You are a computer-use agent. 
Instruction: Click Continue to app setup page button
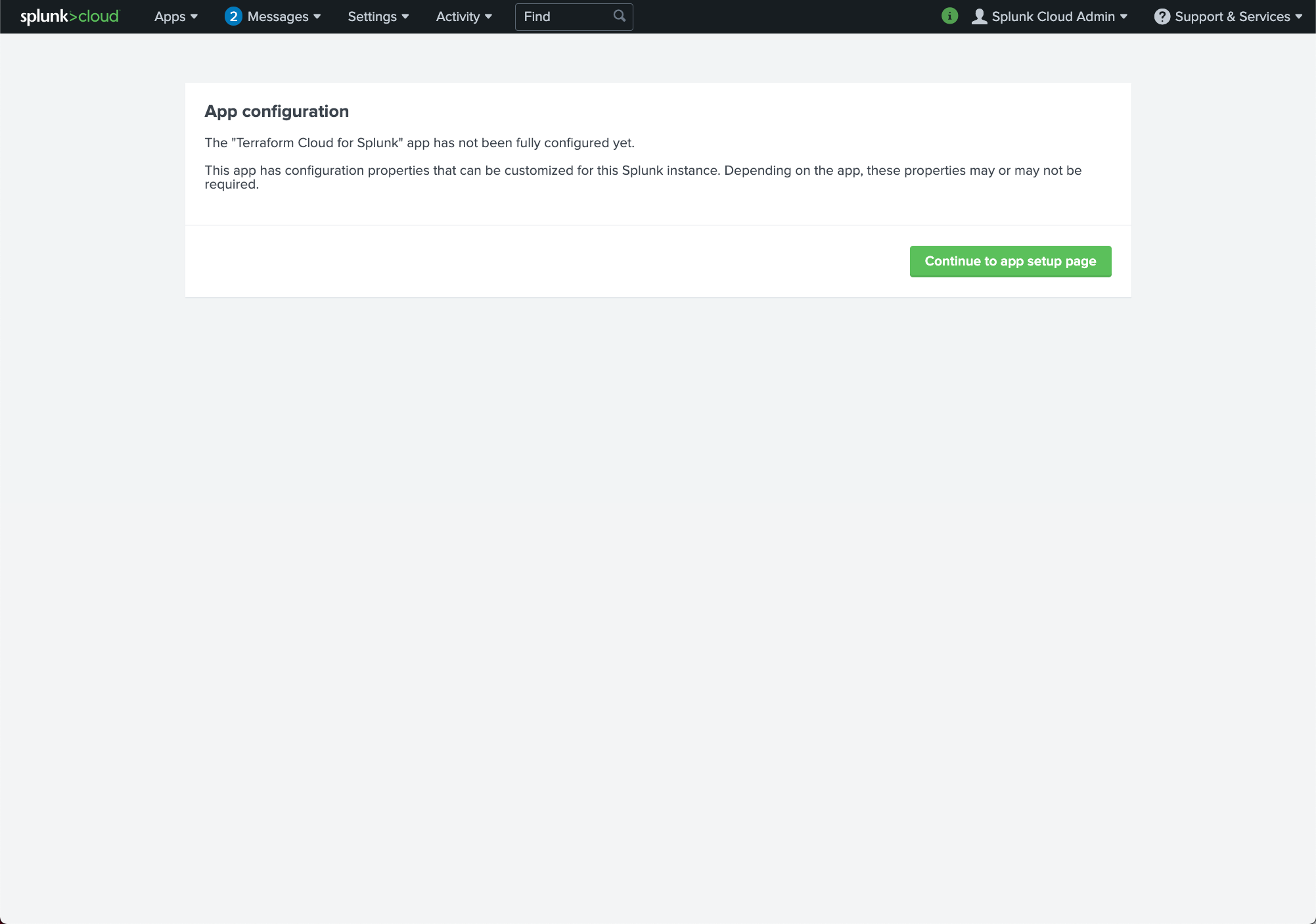(1010, 262)
